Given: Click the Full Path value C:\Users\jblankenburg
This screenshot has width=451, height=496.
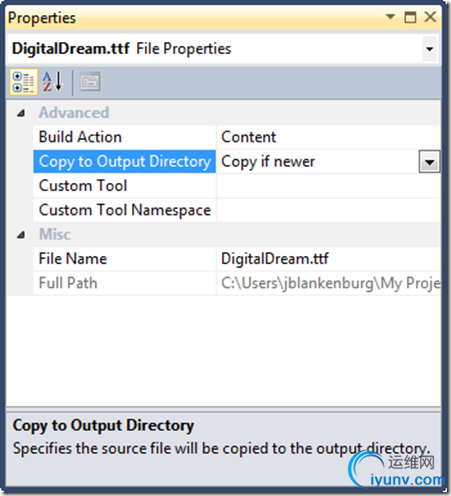Looking at the screenshot, I should (x=329, y=283).
